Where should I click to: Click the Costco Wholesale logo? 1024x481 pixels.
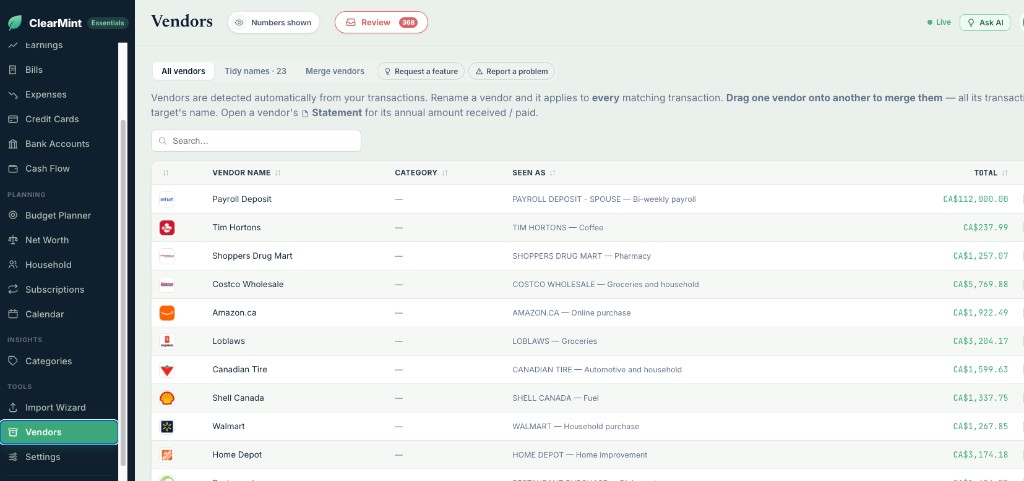[x=167, y=285]
